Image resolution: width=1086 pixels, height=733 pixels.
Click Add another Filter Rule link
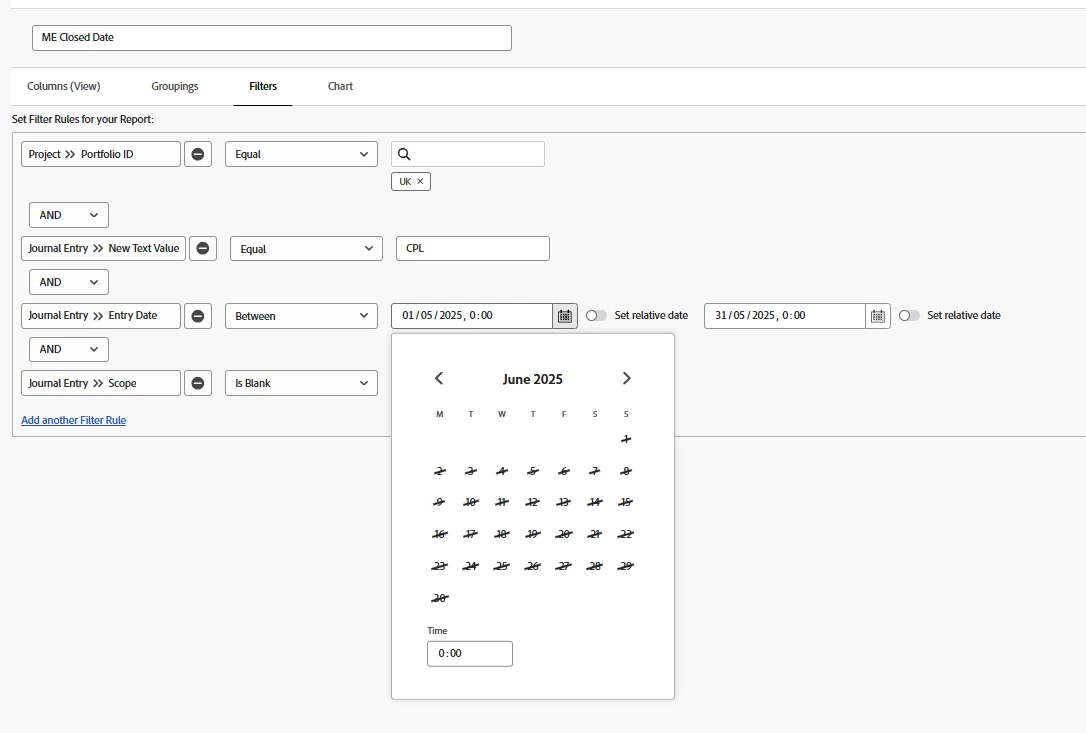73,420
